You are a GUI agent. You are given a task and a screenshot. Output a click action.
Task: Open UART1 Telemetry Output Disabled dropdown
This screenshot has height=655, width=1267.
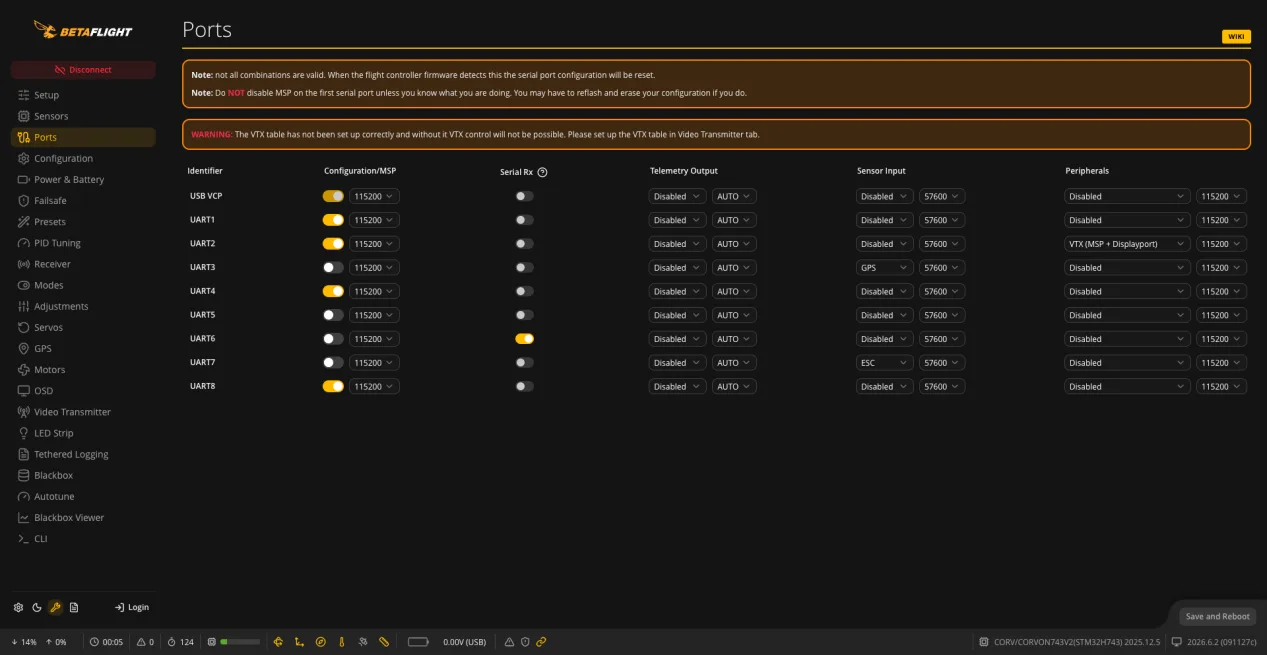tap(677, 220)
